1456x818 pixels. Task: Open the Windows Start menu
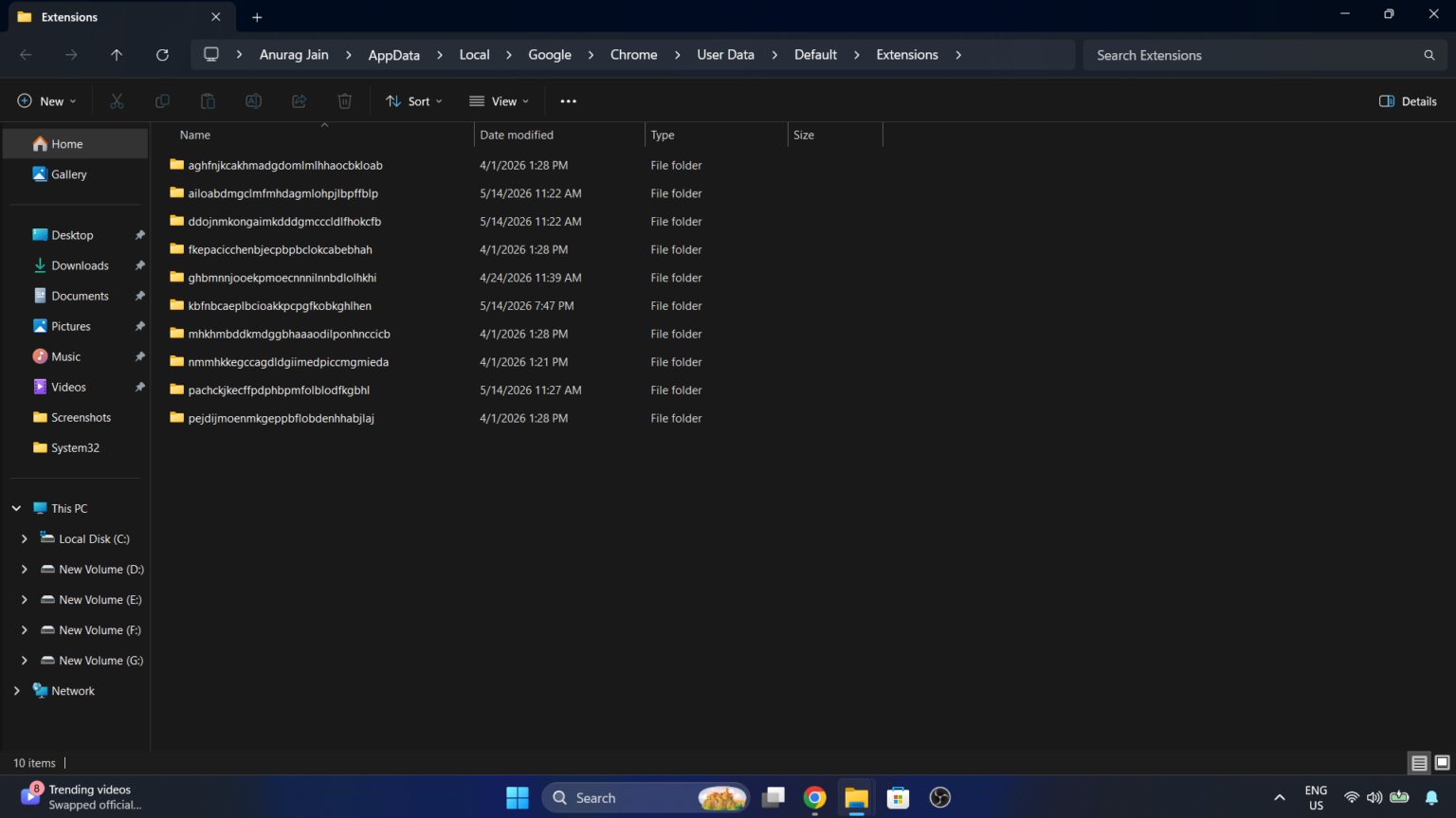(517, 798)
